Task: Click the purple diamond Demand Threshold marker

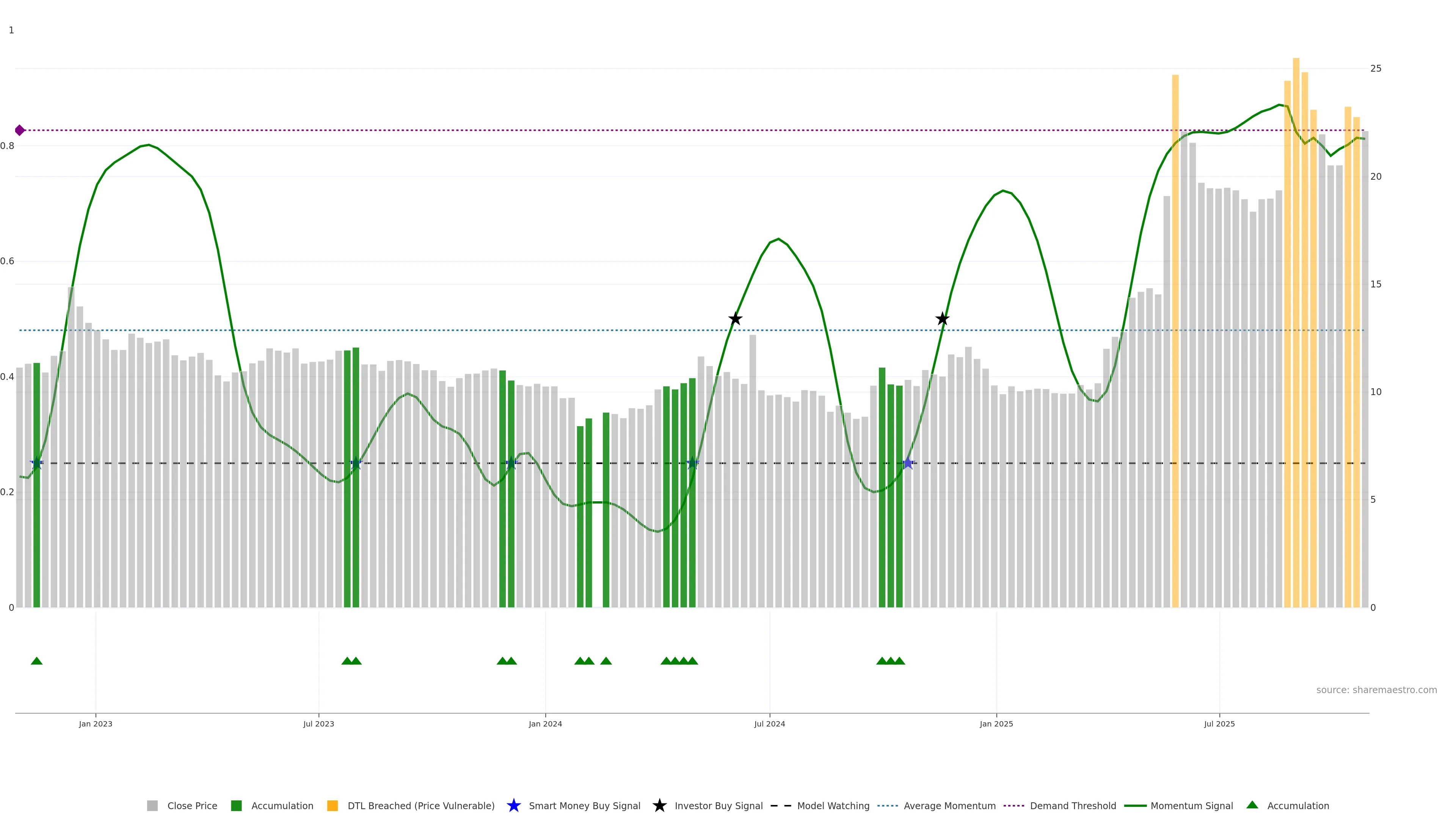Action: (x=20, y=130)
